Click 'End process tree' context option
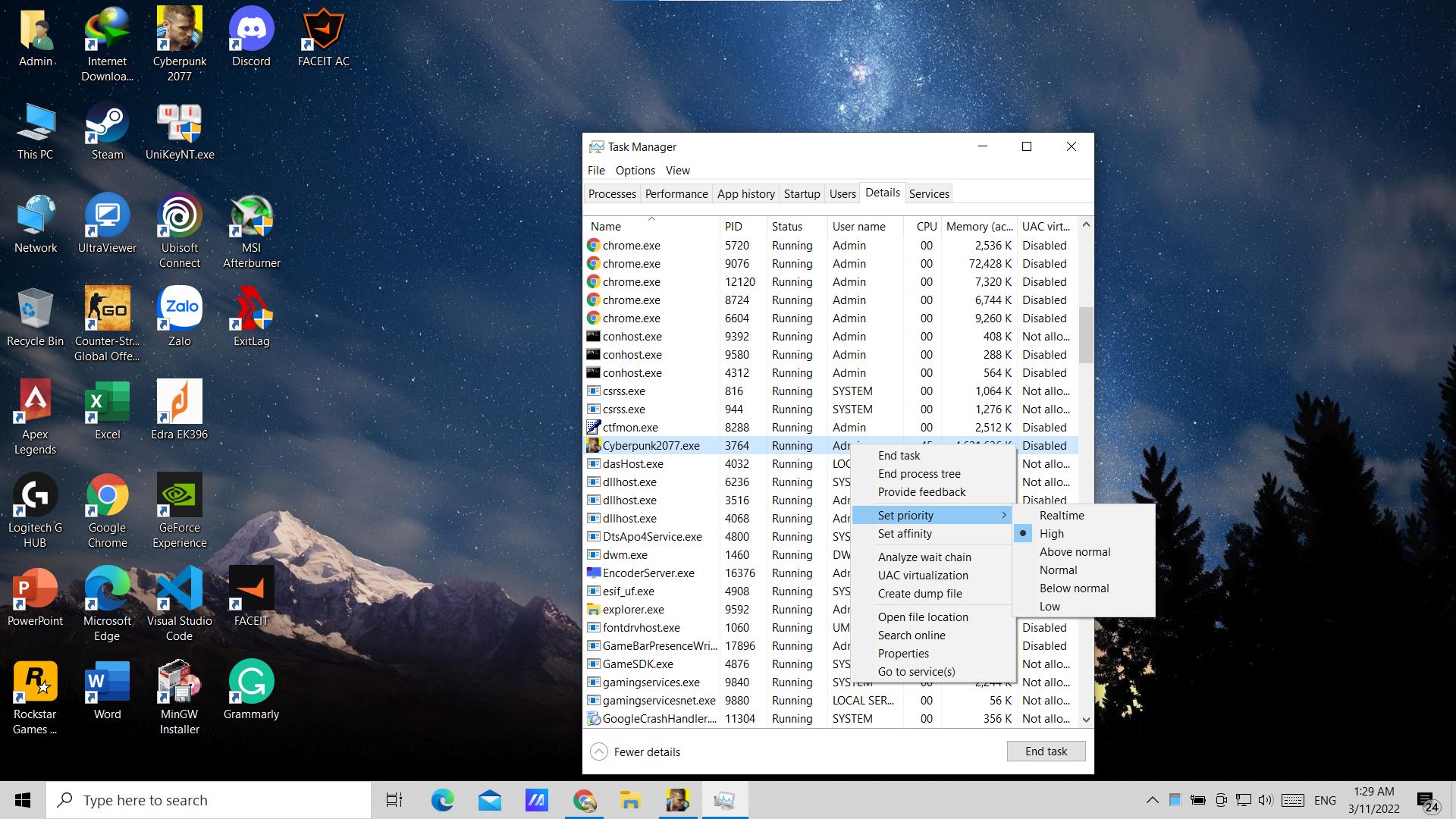Screen dimensions: 1456x819 (x=918, y=474)
